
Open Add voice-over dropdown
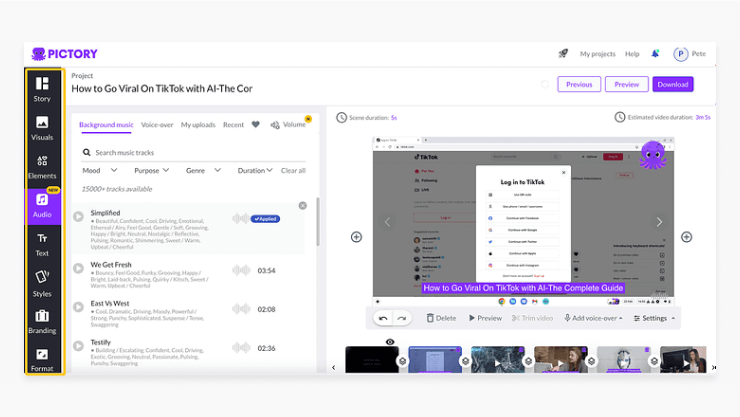point(593,318)
